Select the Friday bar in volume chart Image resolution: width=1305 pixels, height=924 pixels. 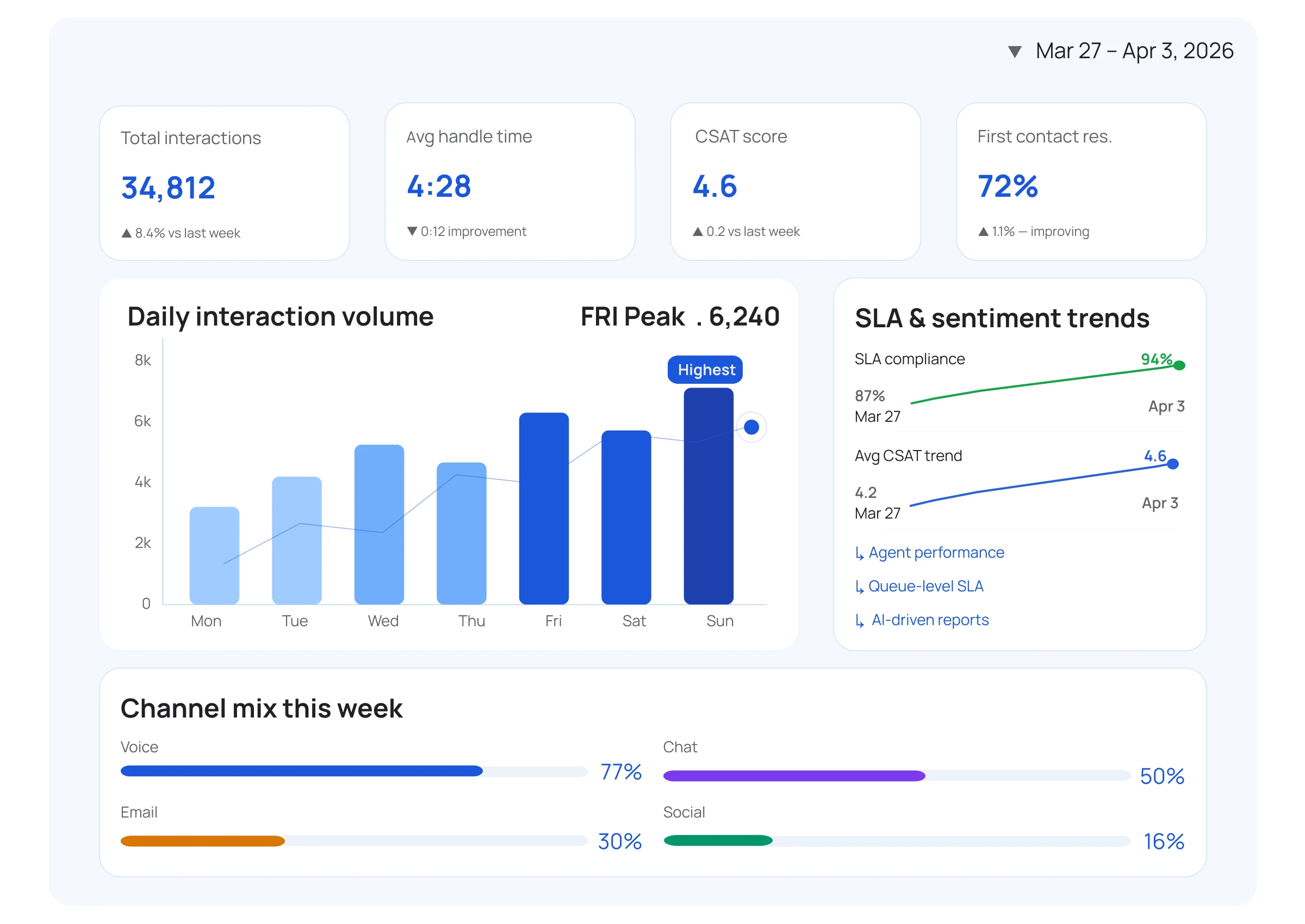click(x=544, y=508)
